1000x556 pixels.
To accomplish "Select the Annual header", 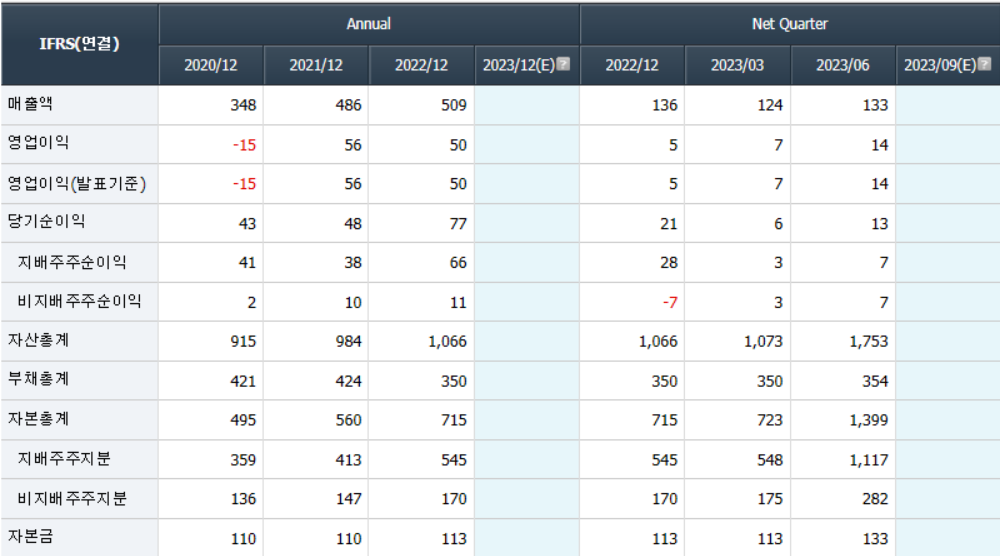I will point(369,24).
